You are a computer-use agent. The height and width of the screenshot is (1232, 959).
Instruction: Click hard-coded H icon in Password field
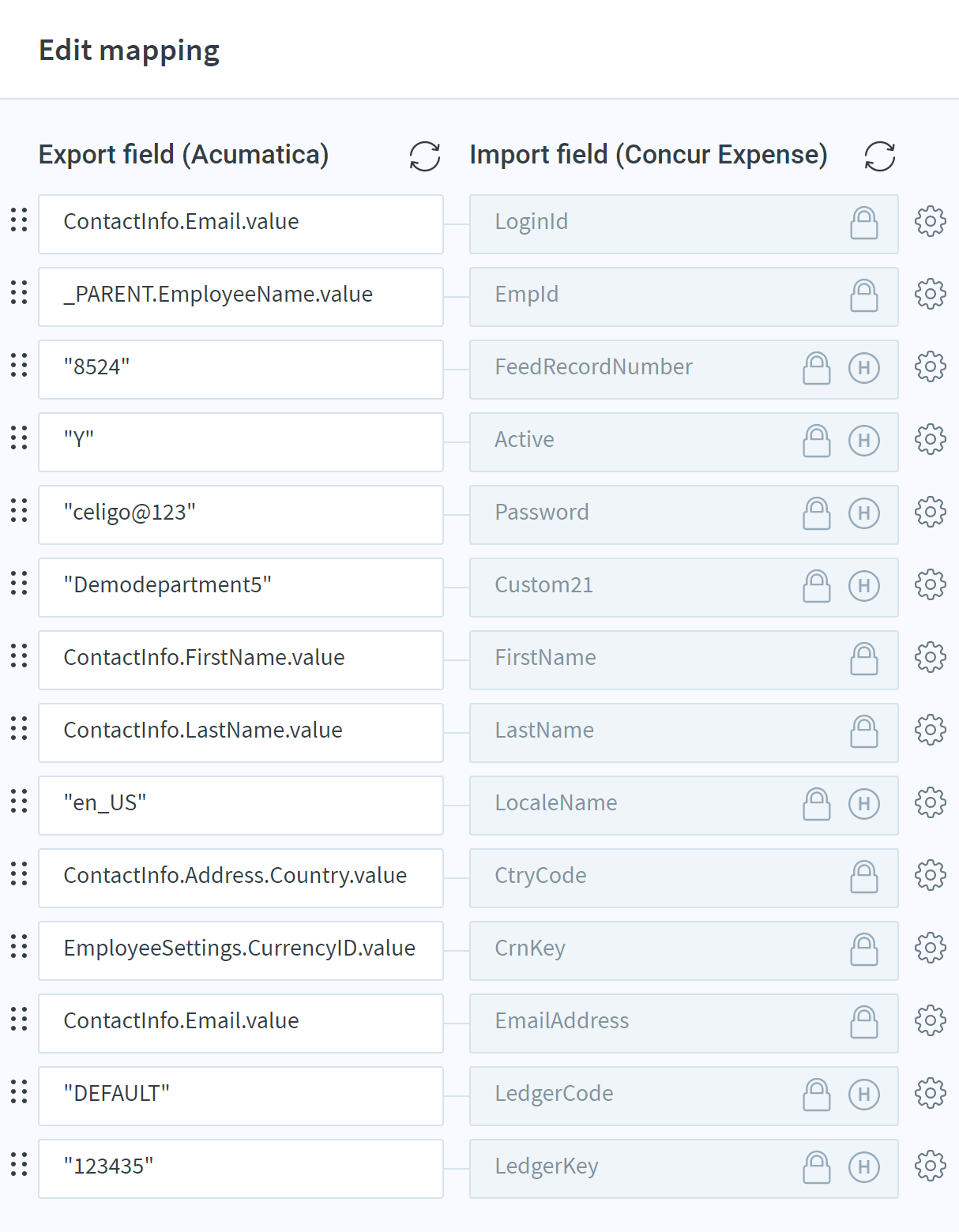(864, 513)
